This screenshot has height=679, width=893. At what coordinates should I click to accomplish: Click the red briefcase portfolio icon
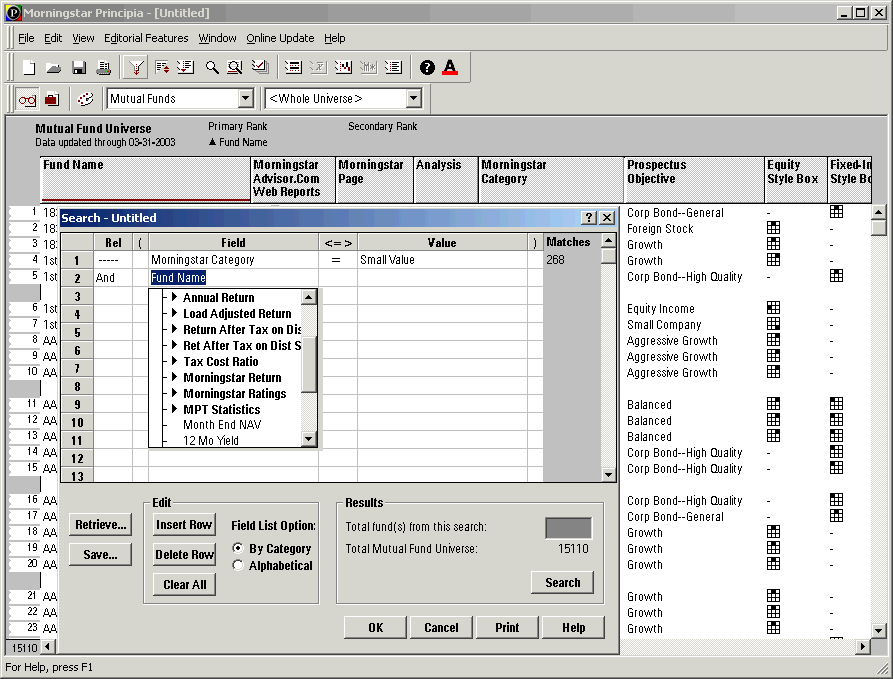(x=52, y=99)
